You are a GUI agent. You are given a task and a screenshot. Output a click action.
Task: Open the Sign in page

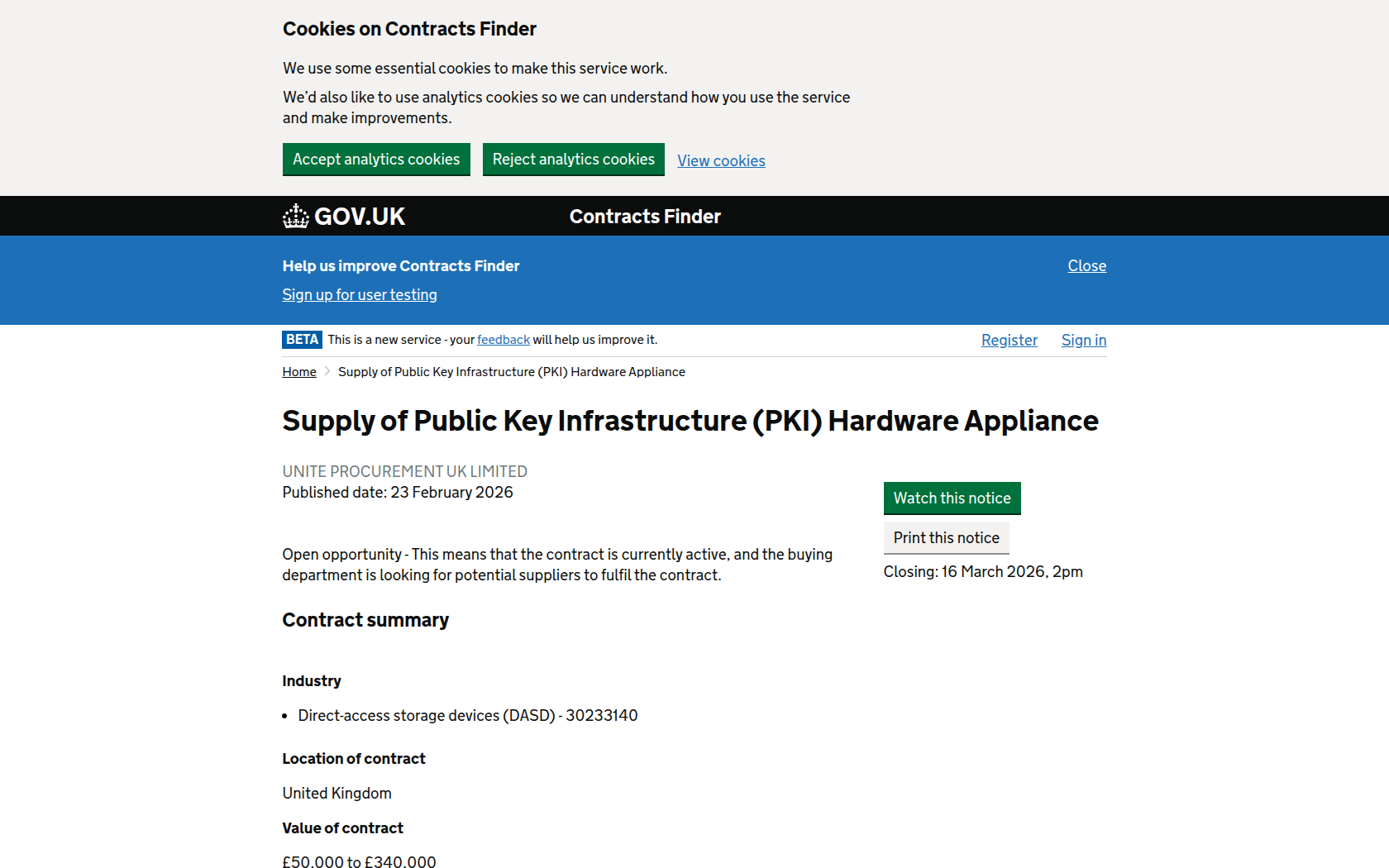point(1083,341)
